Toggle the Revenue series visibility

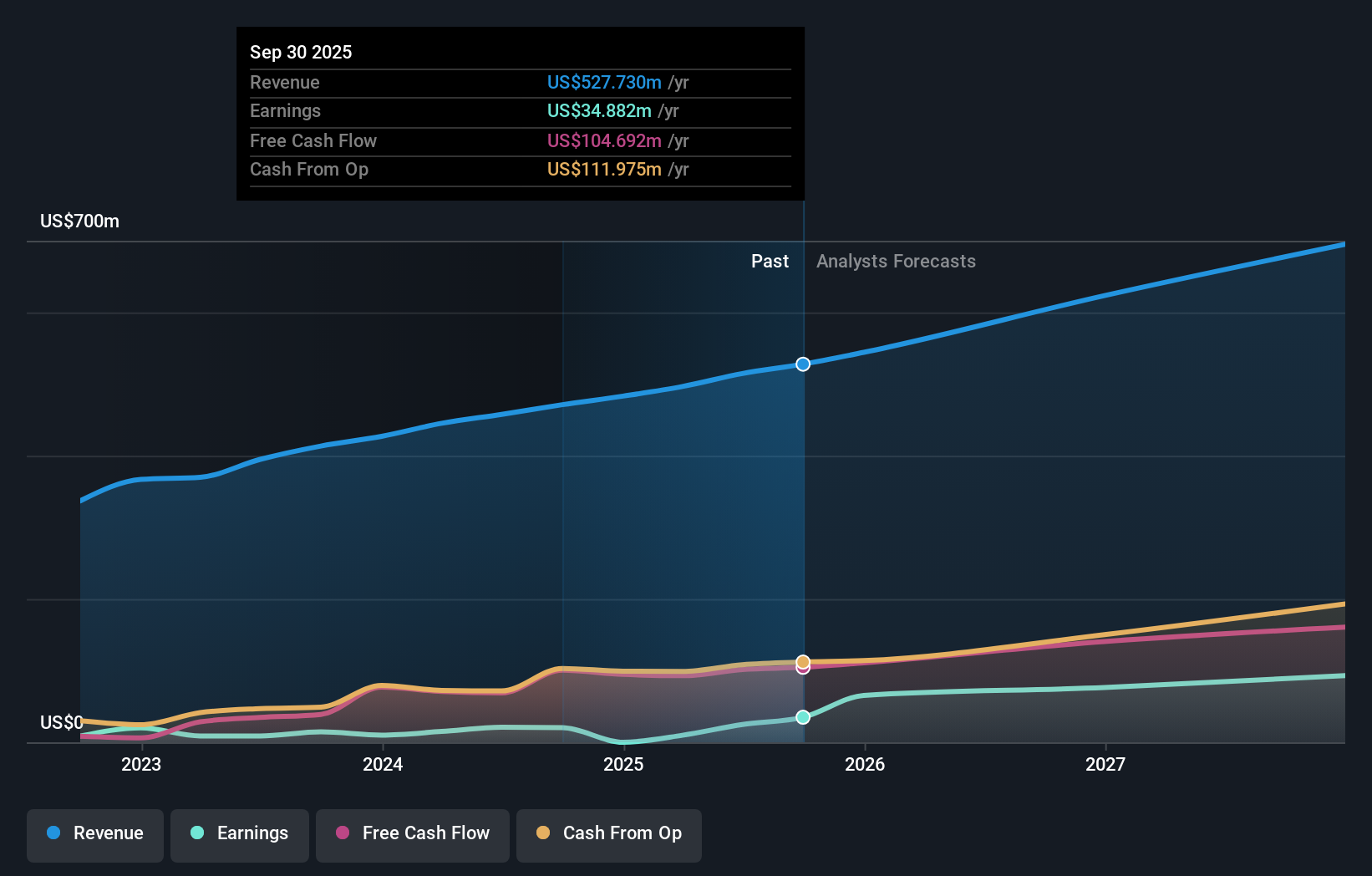coord(94,833)
